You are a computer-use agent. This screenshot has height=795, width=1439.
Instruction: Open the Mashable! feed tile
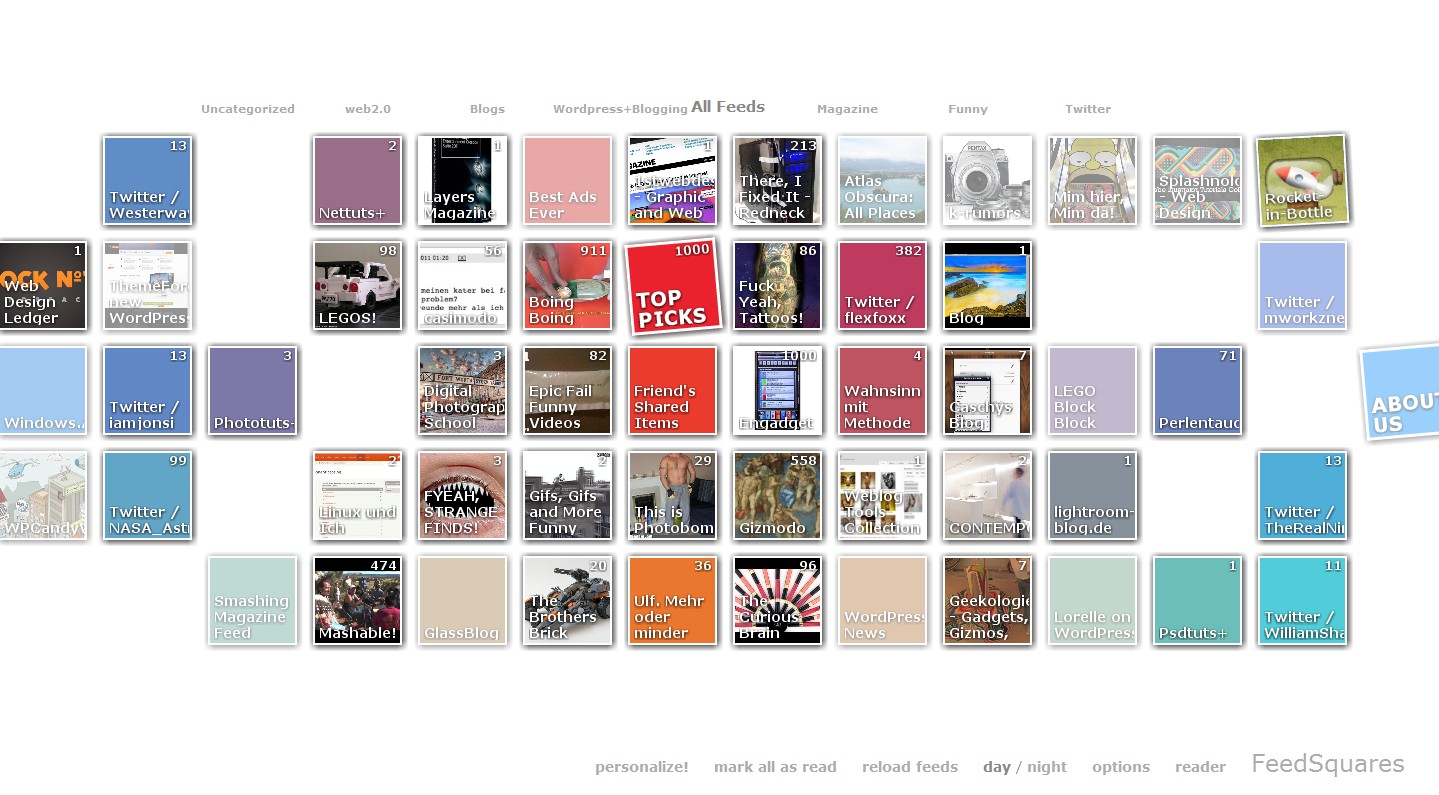tap(357, 601)
